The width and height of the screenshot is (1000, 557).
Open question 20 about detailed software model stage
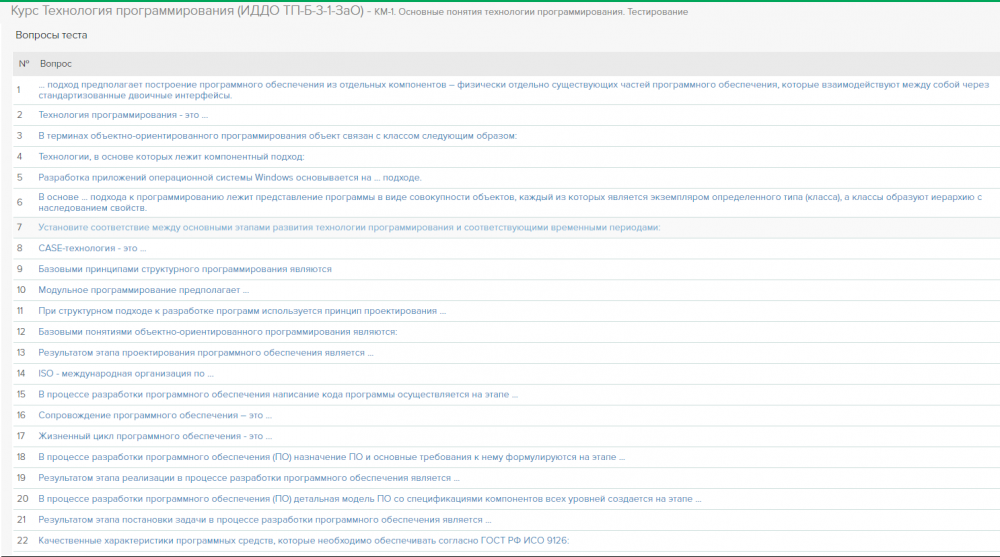(370, 499)
